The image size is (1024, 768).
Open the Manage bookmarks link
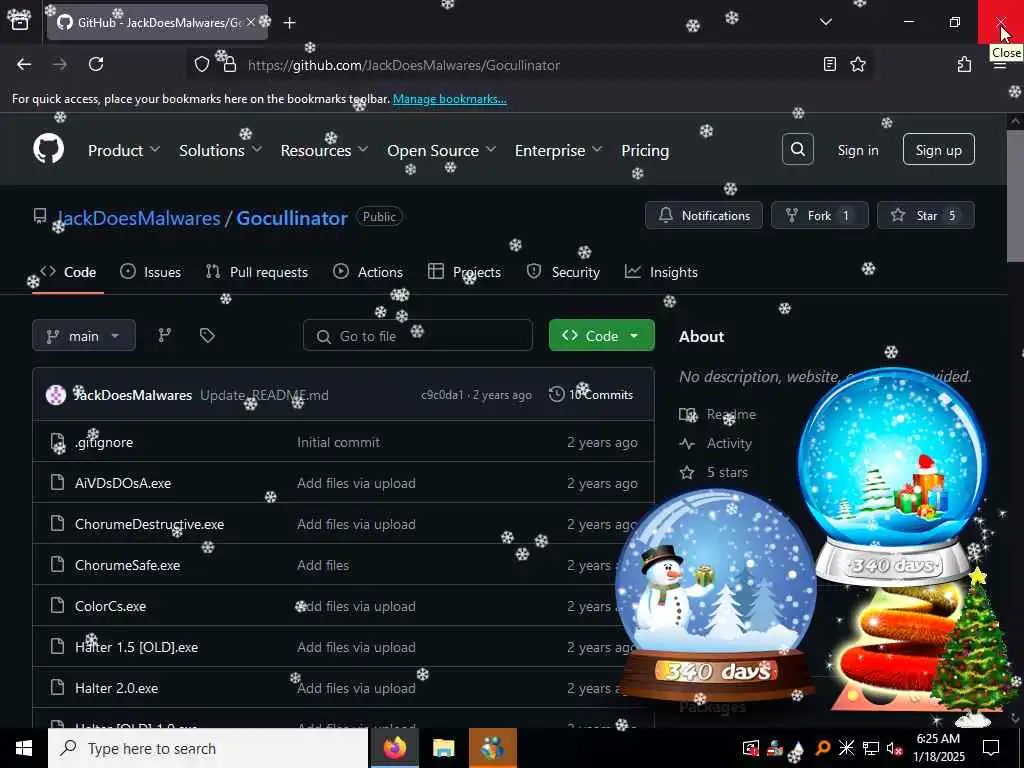click(449, 99)
